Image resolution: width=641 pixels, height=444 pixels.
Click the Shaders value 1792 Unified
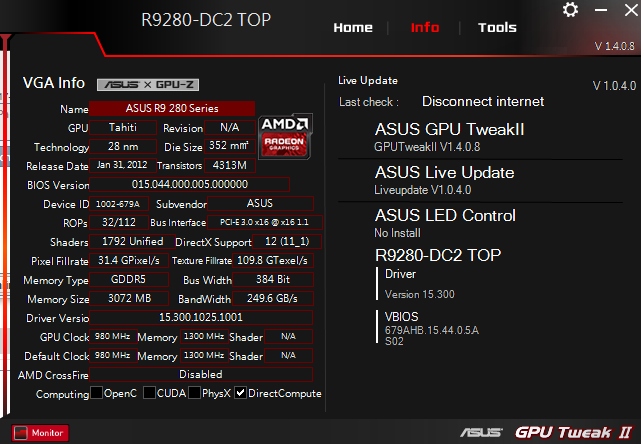132,242
